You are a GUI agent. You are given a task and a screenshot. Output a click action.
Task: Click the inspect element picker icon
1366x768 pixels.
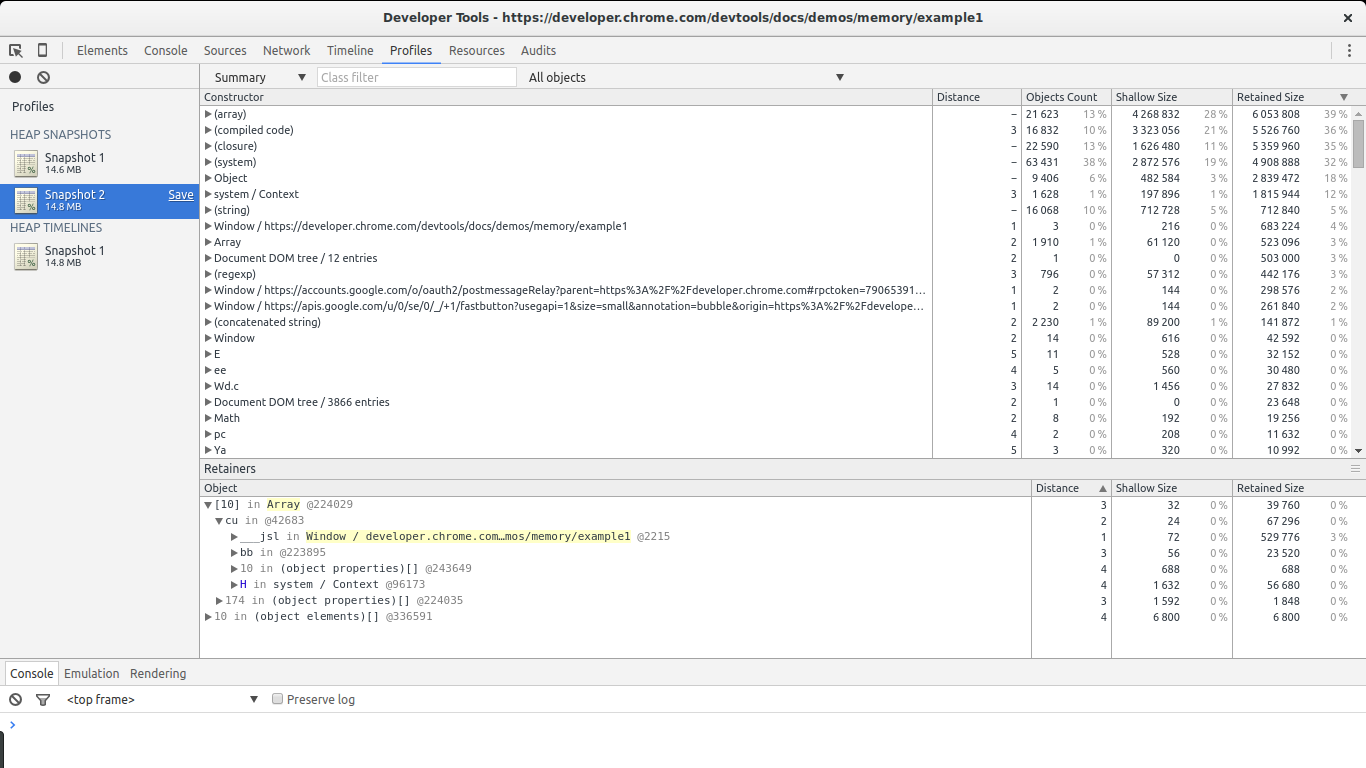[x=16, y=50]
